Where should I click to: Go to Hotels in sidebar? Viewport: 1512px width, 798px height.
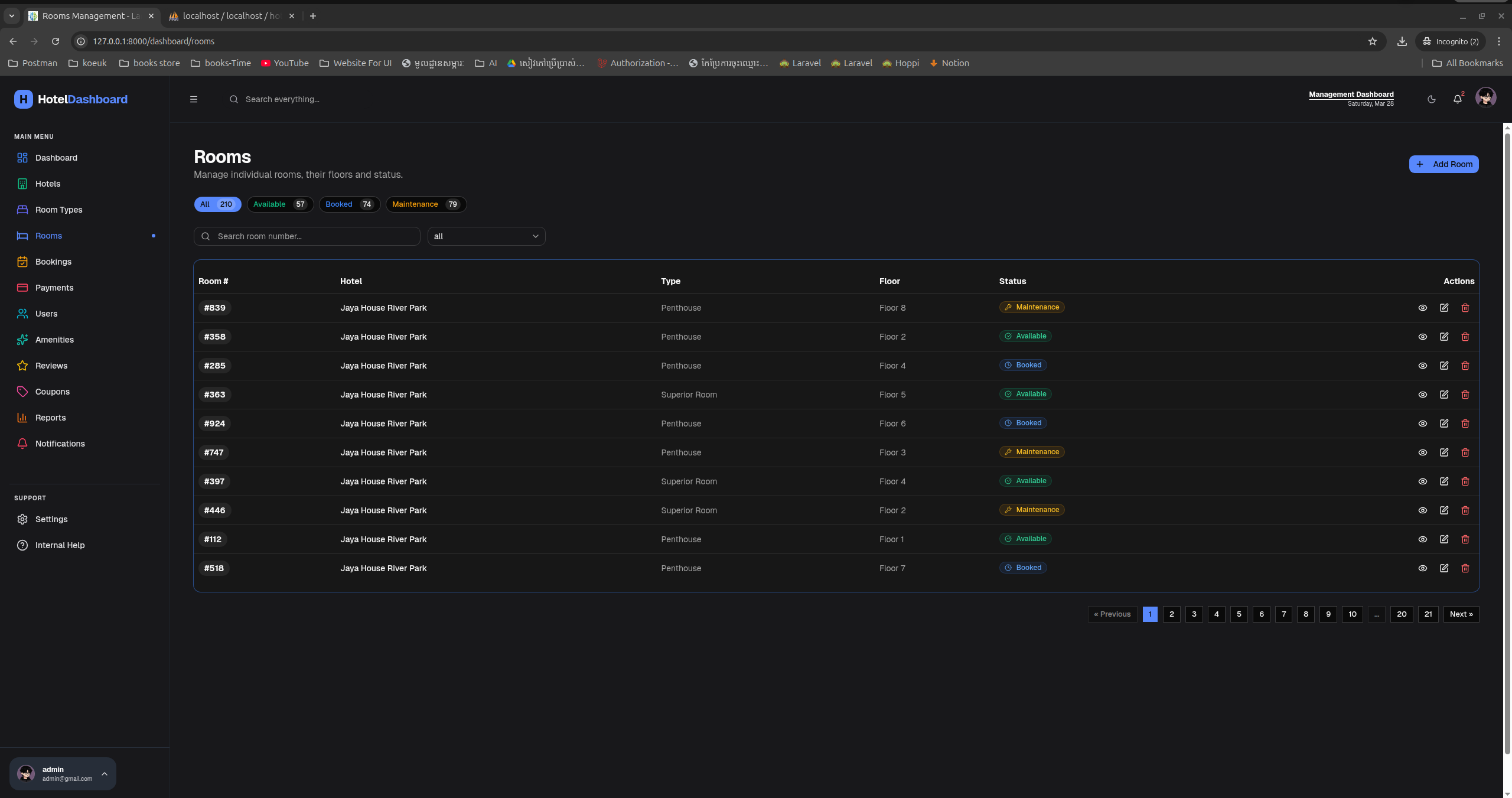pyautogui.click(x=85, y=184)
